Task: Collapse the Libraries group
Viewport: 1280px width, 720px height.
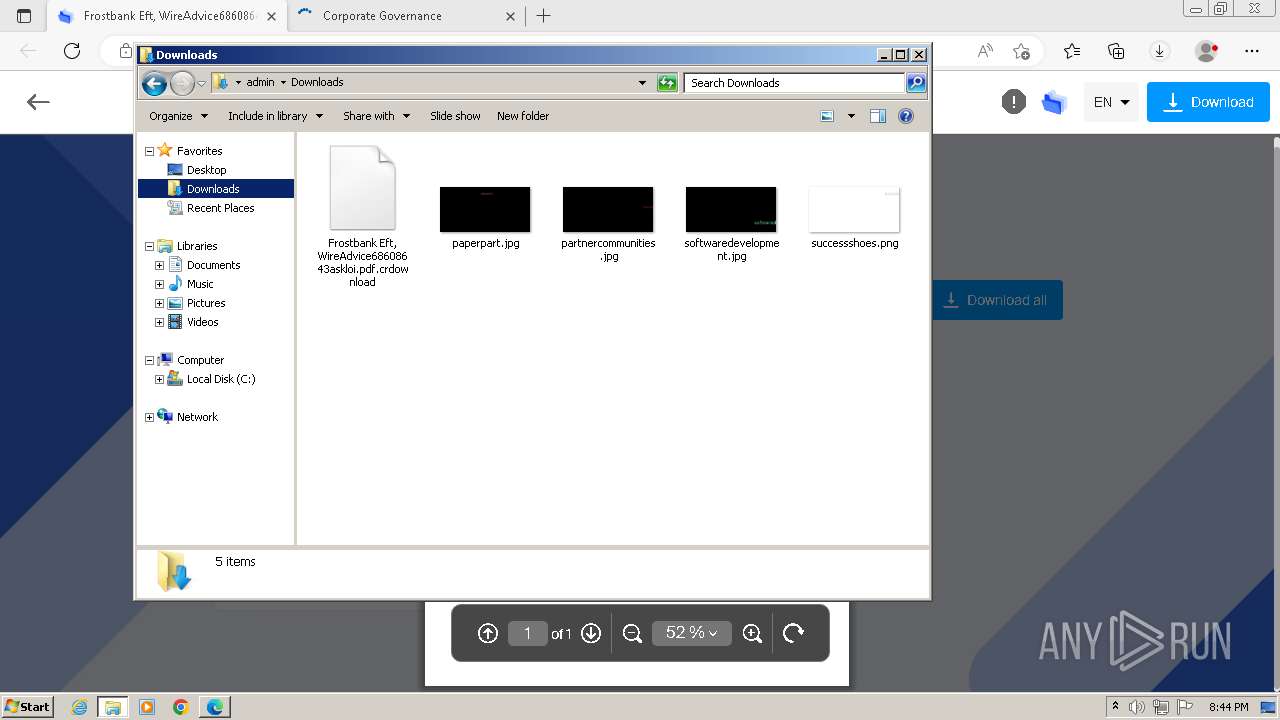Action: point(150,246)
